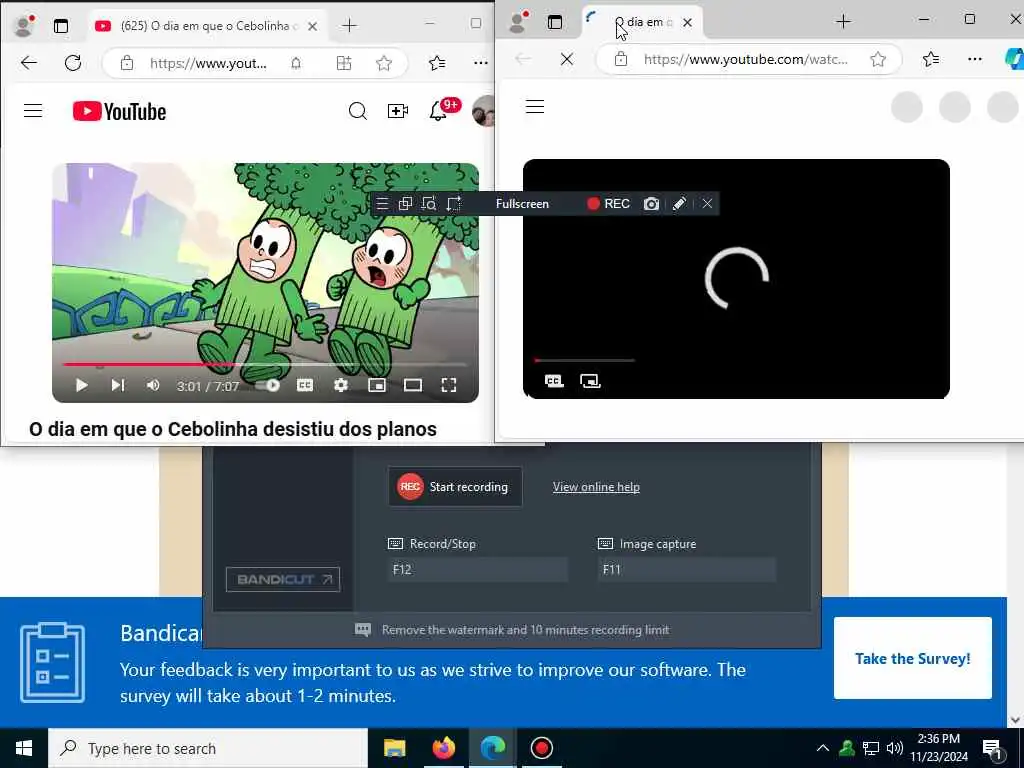The width and height of the screenshot is (1024, 768).
Task: Click notification bell icon in left address bar
Action: click(296, 63)
